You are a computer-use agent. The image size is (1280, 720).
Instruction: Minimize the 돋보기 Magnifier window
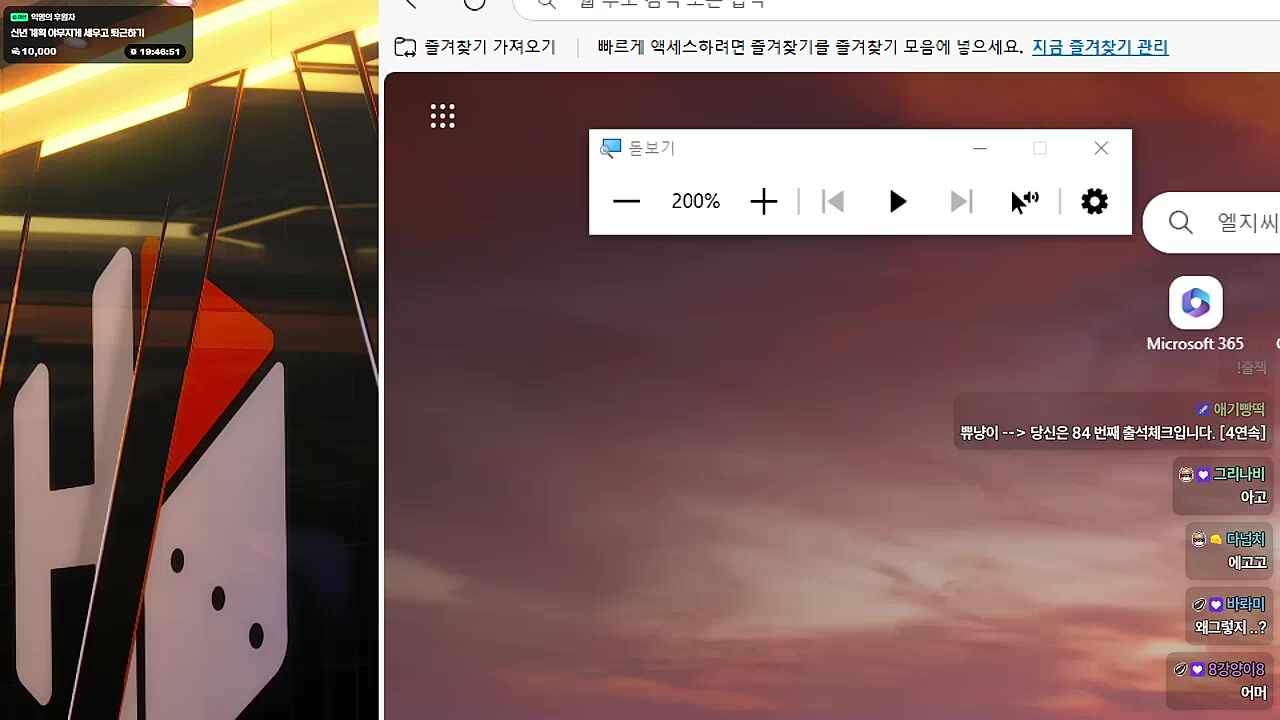980,148
